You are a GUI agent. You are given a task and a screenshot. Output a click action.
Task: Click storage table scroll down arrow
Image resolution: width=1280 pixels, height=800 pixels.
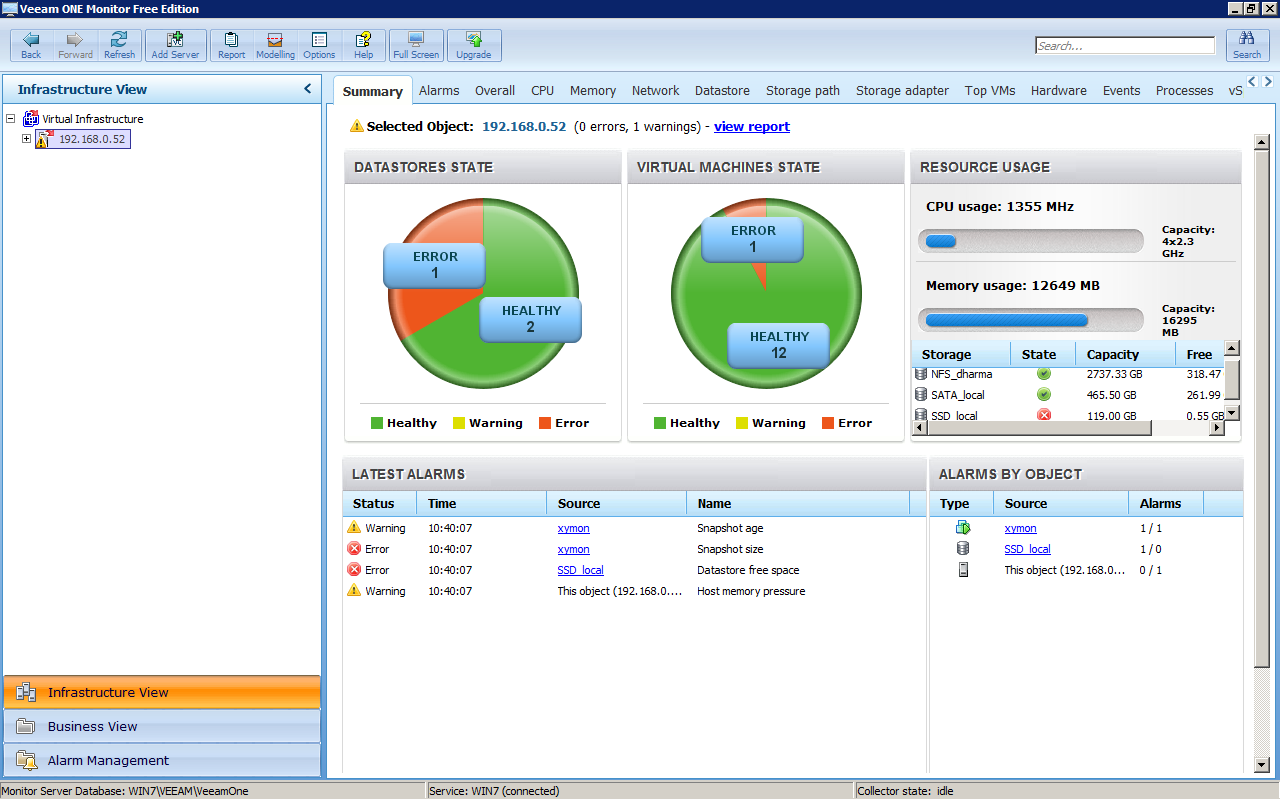tap(1232, 413)
